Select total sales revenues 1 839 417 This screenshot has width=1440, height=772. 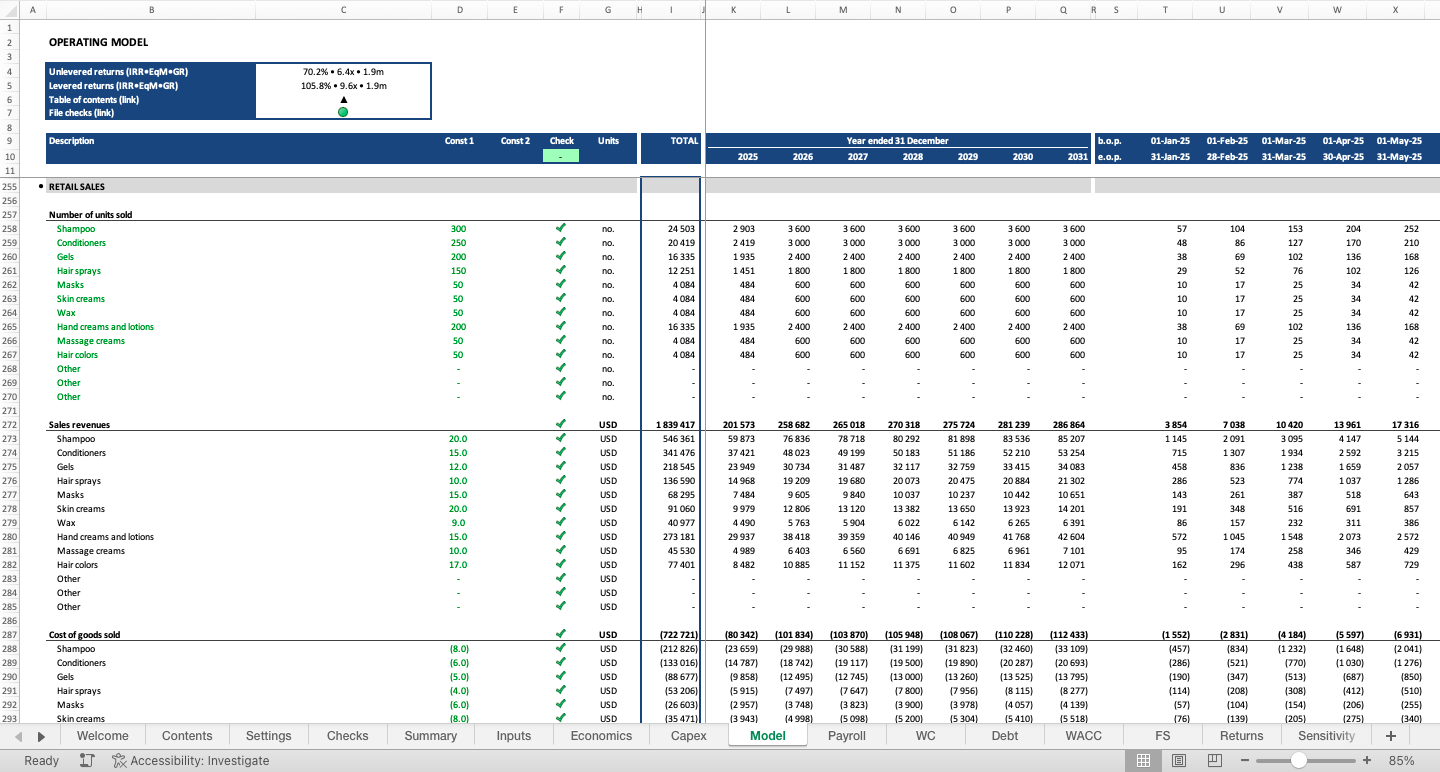(676, 424)
